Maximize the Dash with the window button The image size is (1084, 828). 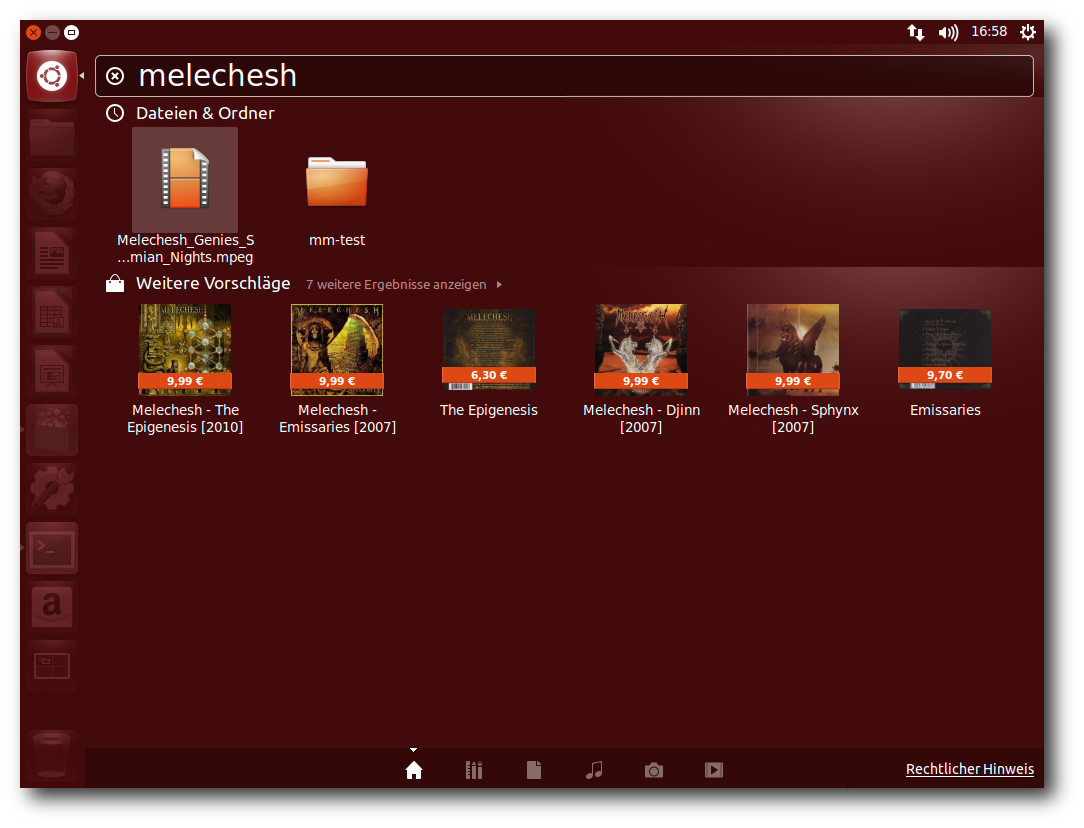tap(71, 32)
